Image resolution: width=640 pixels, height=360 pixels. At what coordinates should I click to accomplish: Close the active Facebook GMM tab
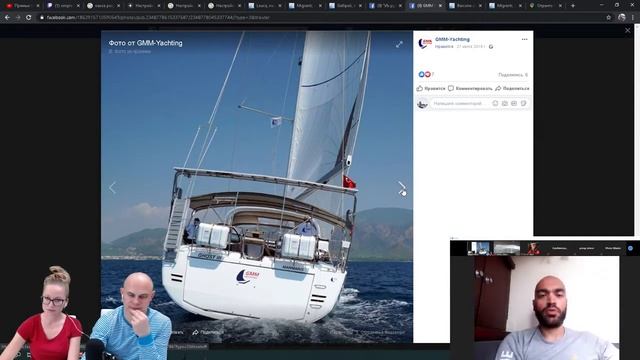tap(440, 6)
